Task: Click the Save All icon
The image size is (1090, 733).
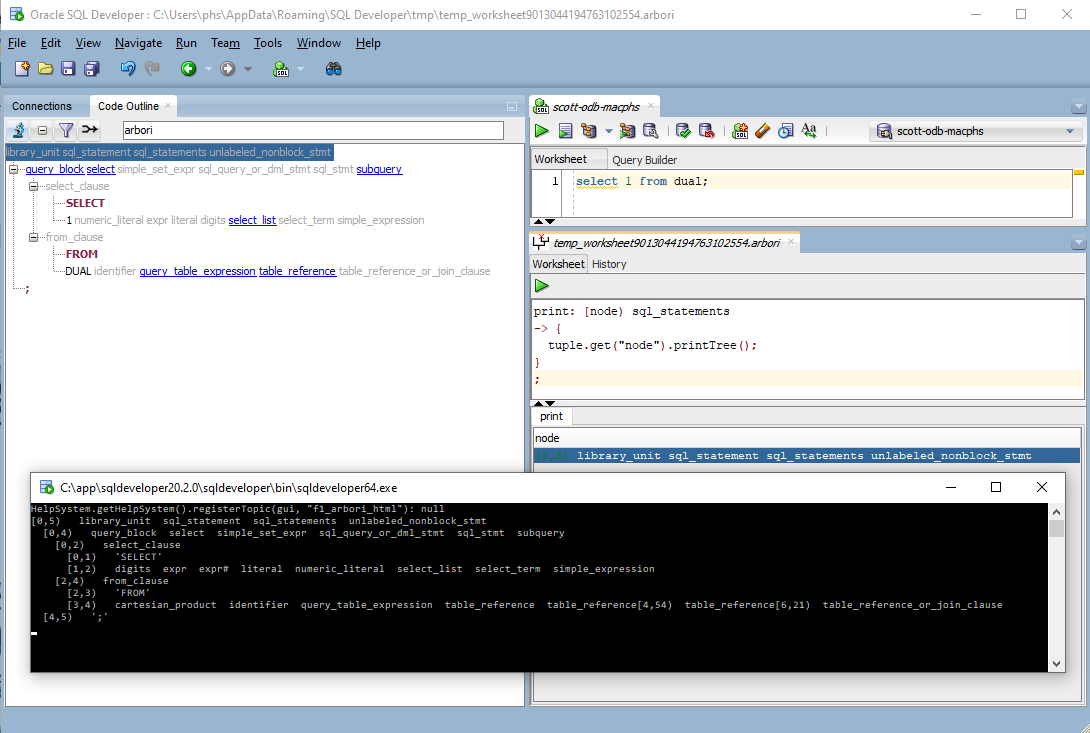Action: pyautogui.click(x=92, y=68)
